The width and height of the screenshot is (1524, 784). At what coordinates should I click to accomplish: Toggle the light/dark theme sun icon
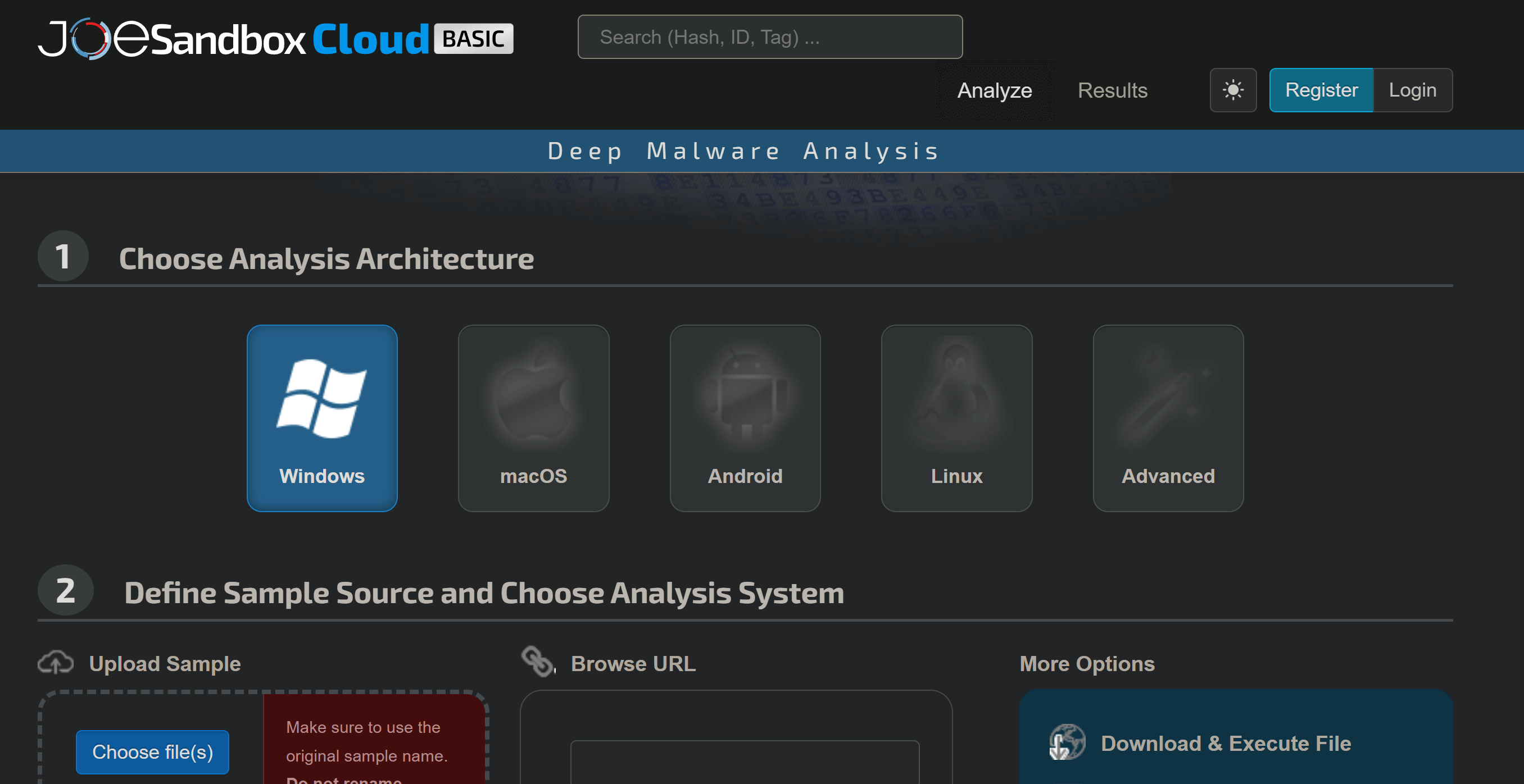pos(1233,90)
